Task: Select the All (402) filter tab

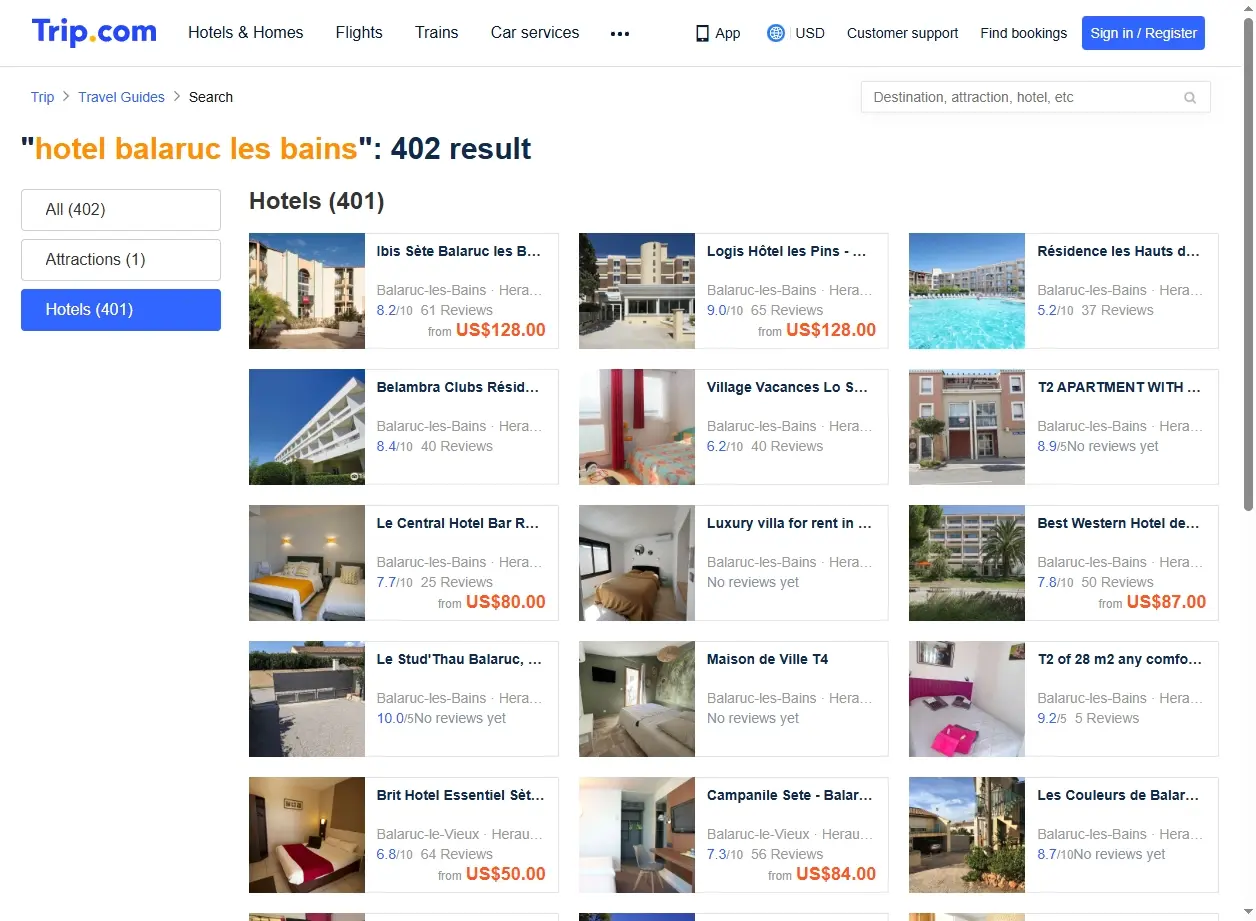Action: pos(121,210)
